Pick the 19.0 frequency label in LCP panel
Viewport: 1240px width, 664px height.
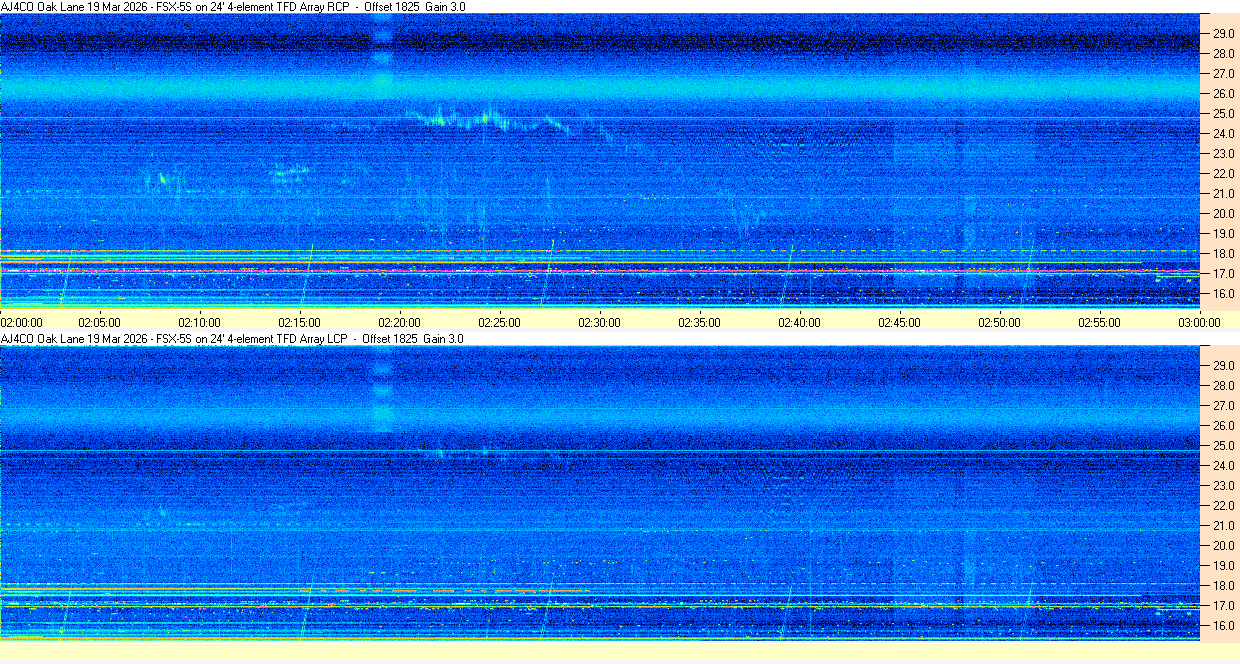[1223, 566]
